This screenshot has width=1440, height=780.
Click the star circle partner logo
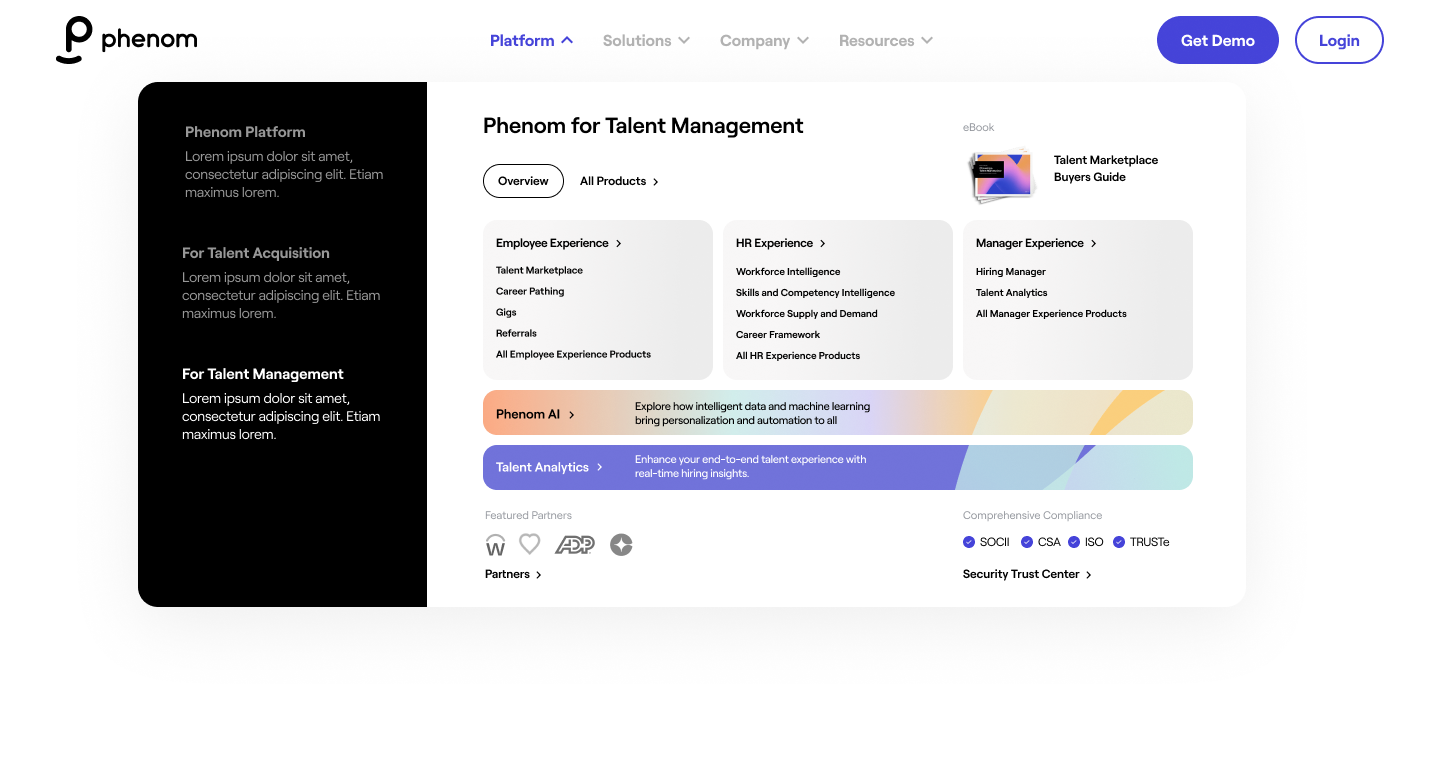[x=621, y=545]
